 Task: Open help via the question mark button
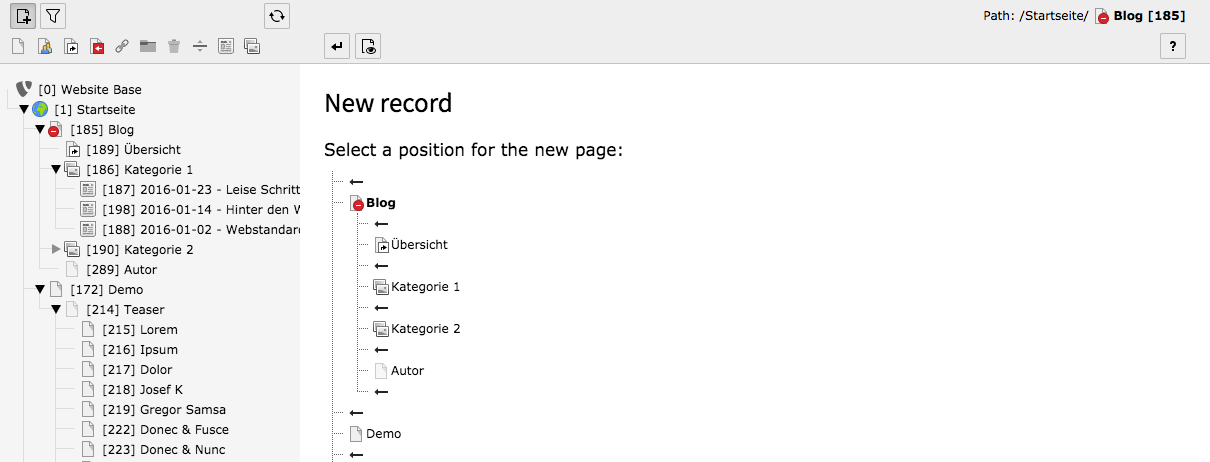[x=1172, y=46]
